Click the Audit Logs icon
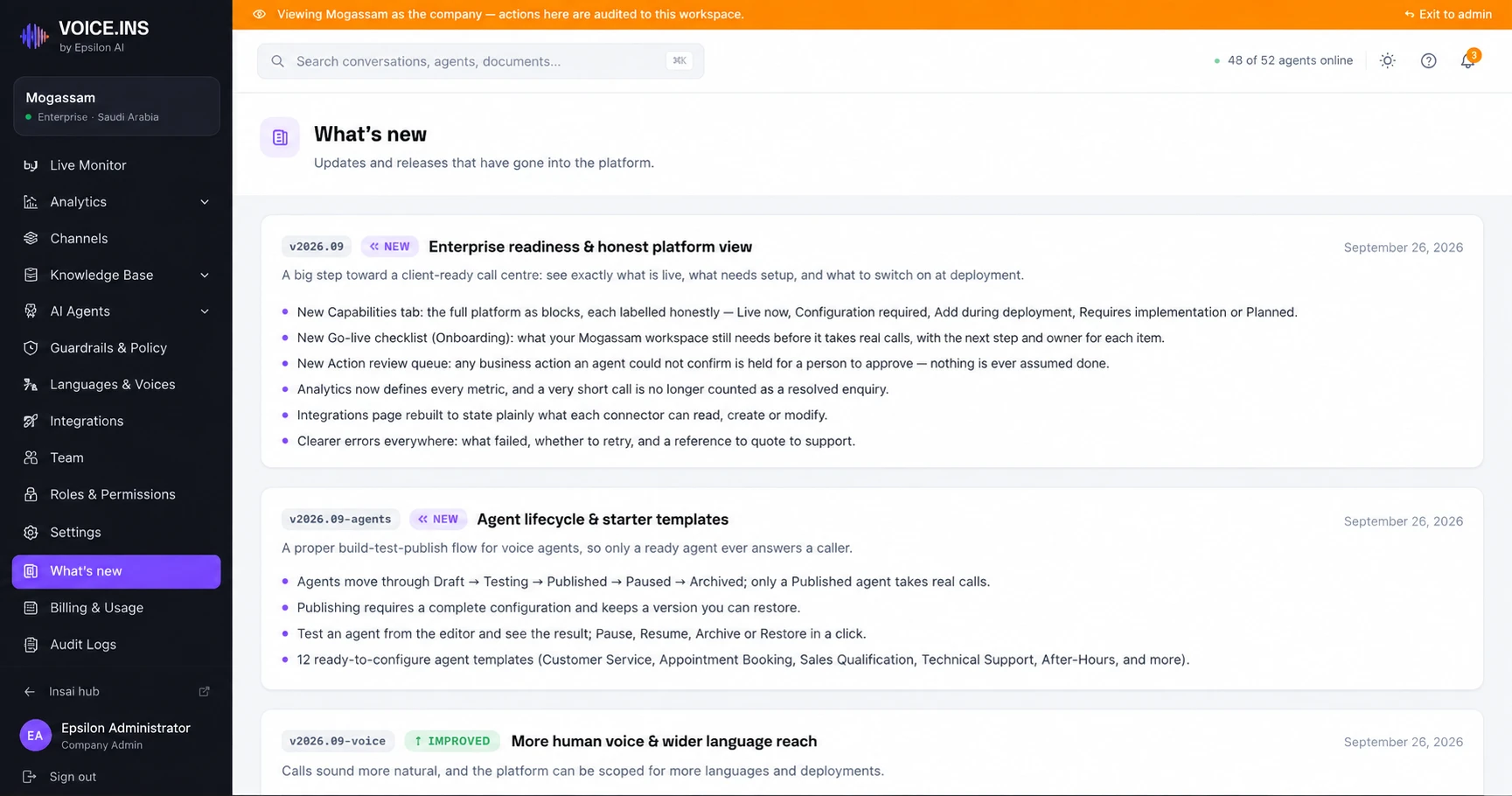 (31, 645)
